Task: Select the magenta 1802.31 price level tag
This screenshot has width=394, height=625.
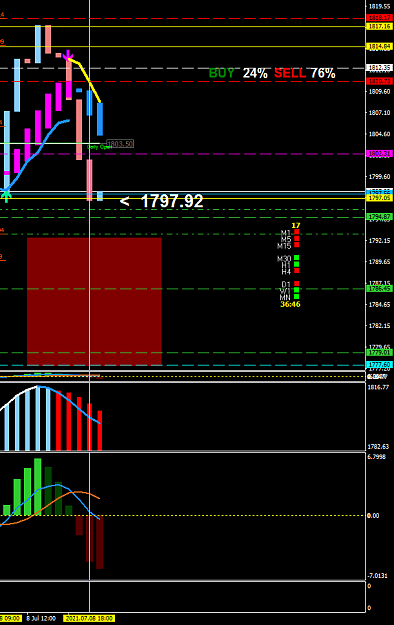Action: pyautogui.click(x=379, y=153)
